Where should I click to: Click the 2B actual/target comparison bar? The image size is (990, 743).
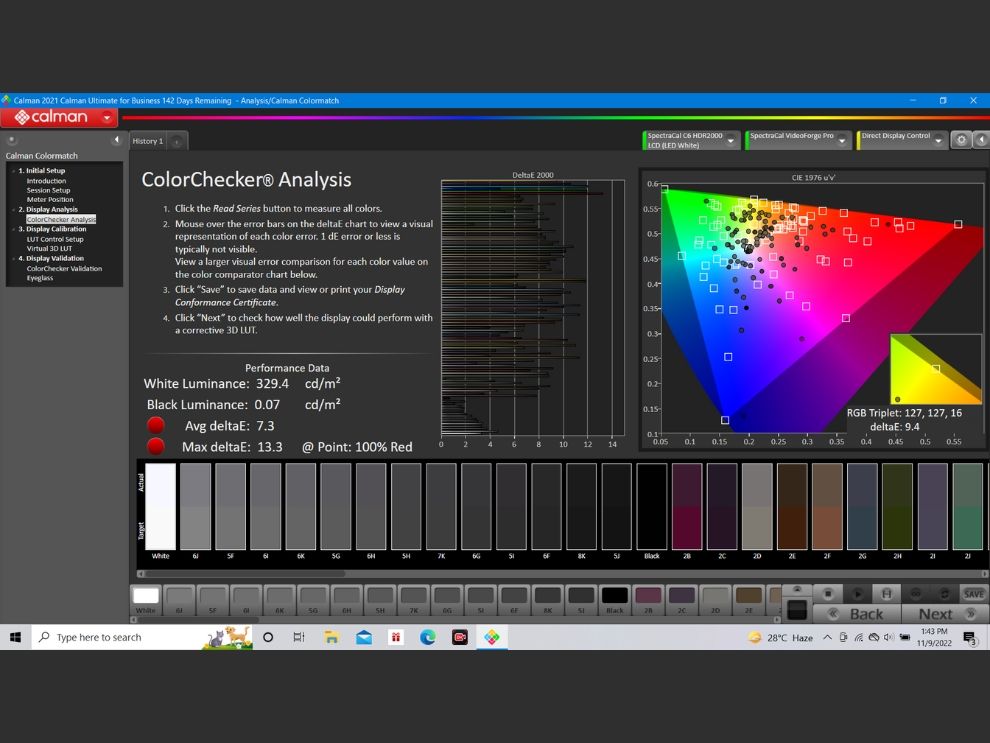[687, 506]
